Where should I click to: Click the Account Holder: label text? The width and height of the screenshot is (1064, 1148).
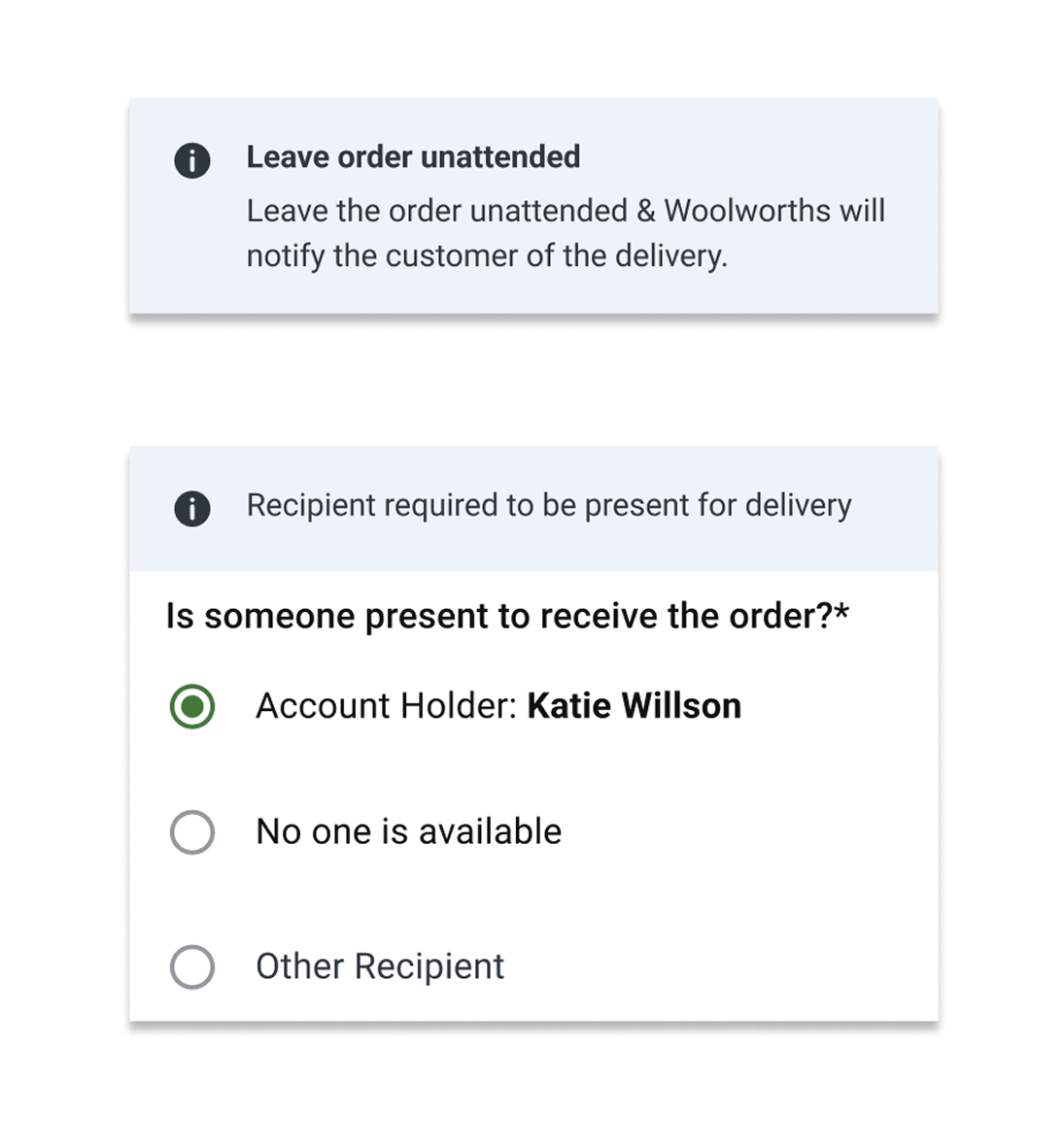386,706
